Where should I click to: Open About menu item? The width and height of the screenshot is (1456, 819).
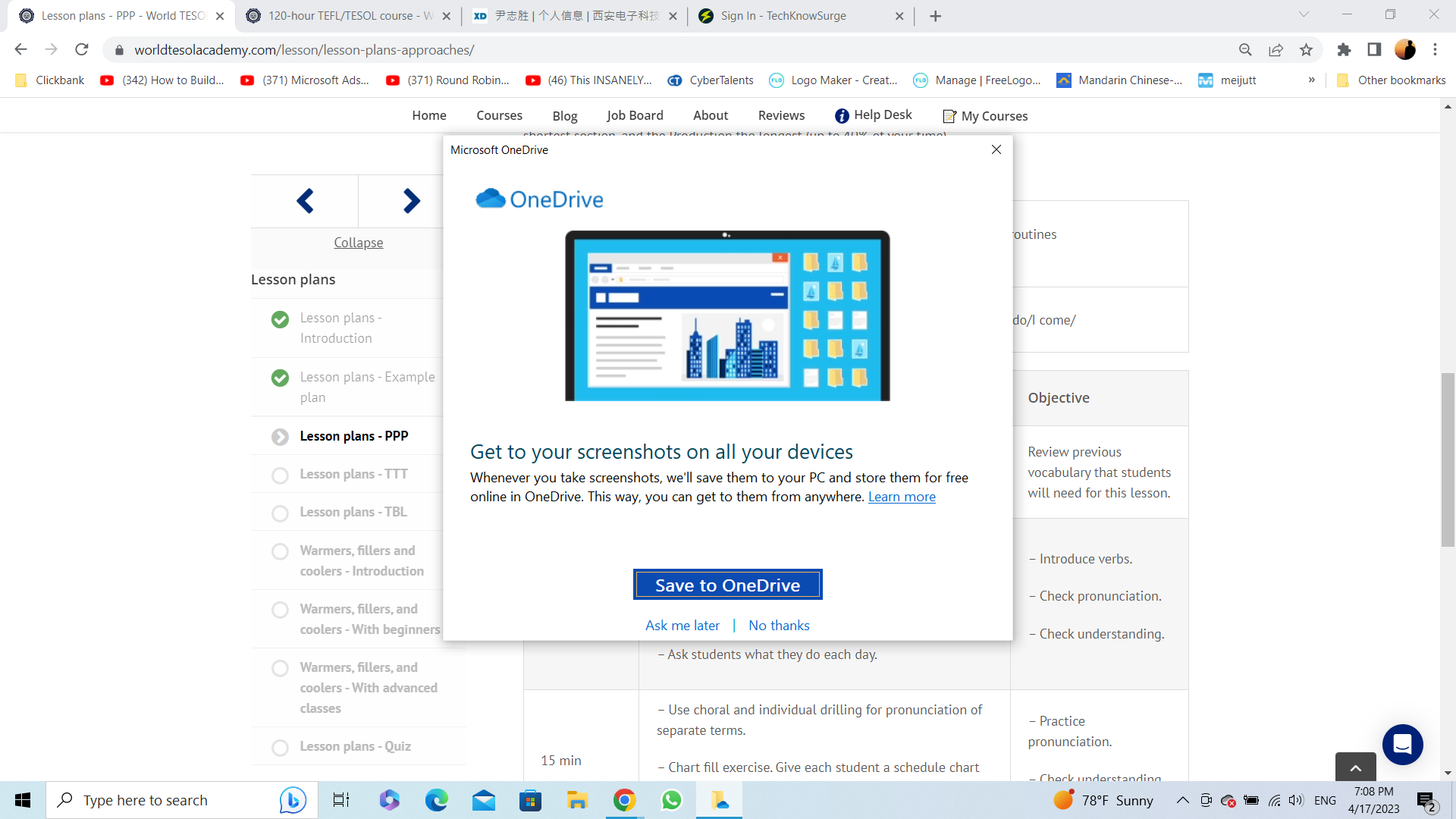(711, 115)
